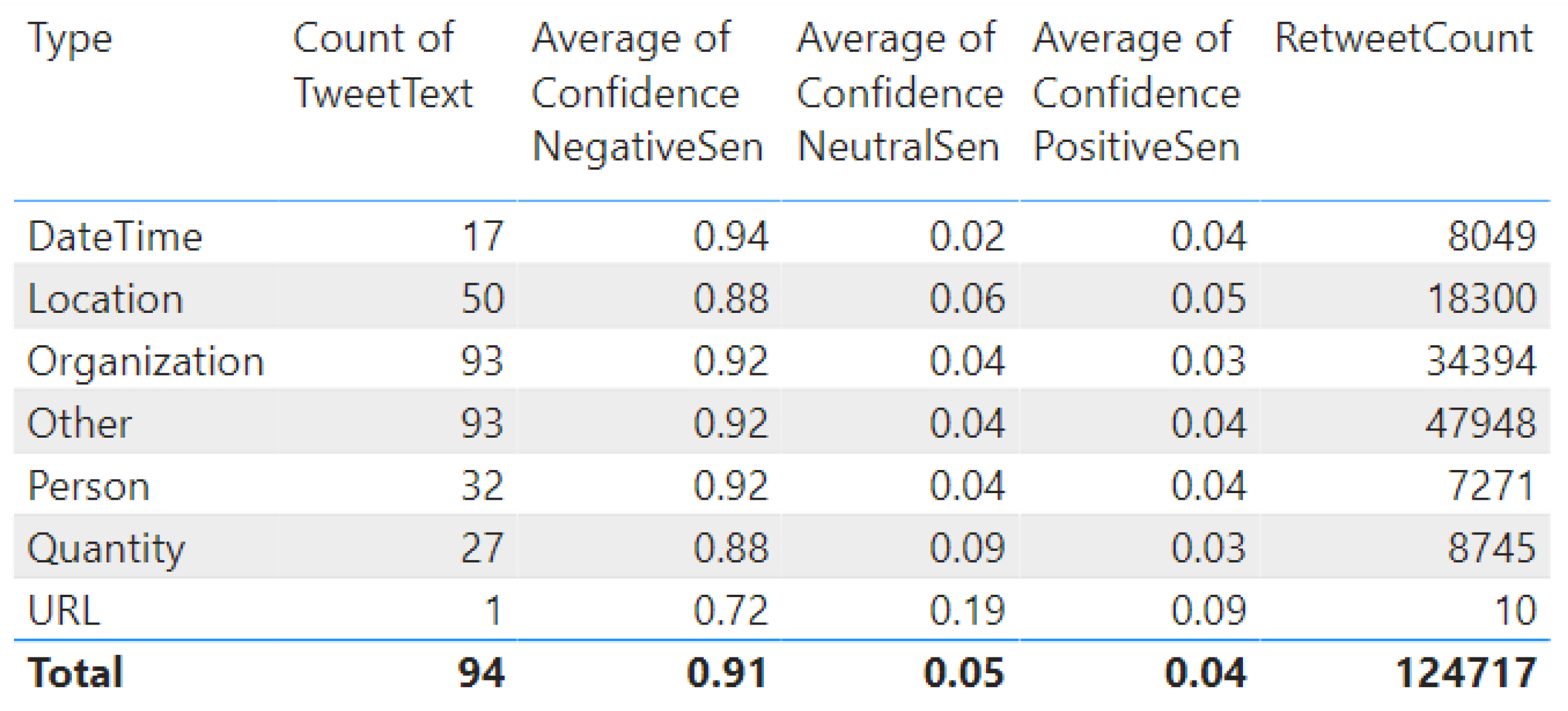Click the Quantity row label

[106, 548]
